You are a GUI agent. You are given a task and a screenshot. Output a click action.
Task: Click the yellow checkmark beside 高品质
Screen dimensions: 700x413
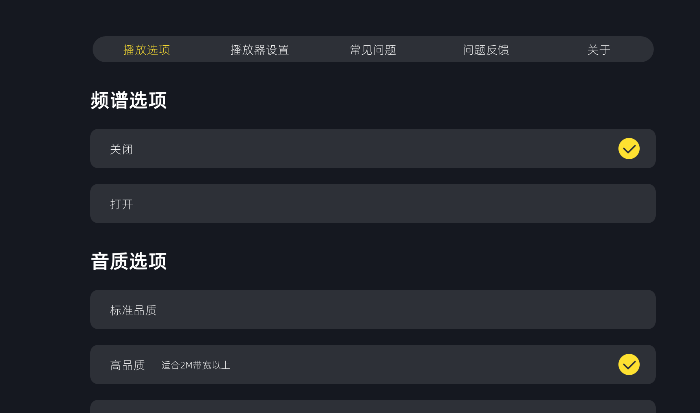click(x=629, y=364)
